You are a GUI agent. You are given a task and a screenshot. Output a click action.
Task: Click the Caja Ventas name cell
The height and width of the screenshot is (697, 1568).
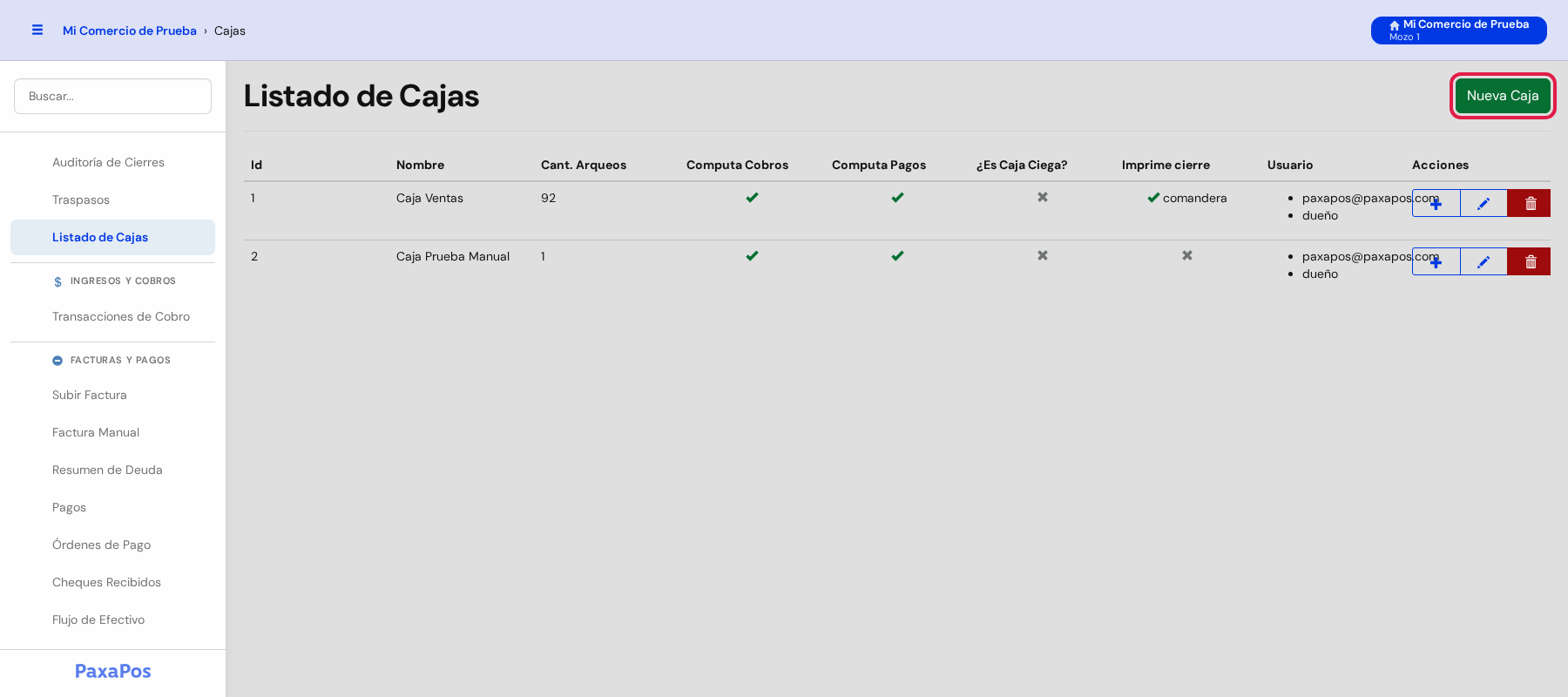429,198
